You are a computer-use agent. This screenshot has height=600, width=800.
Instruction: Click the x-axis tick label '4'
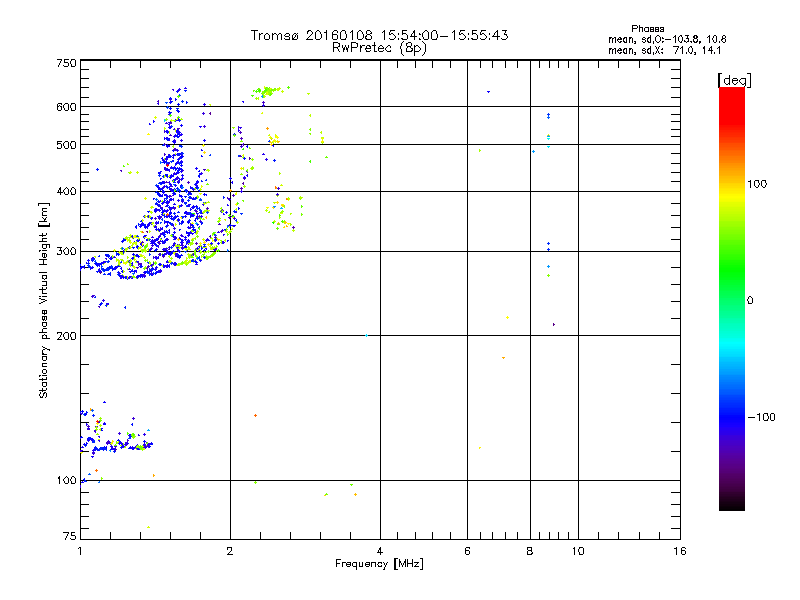(380, 551)
